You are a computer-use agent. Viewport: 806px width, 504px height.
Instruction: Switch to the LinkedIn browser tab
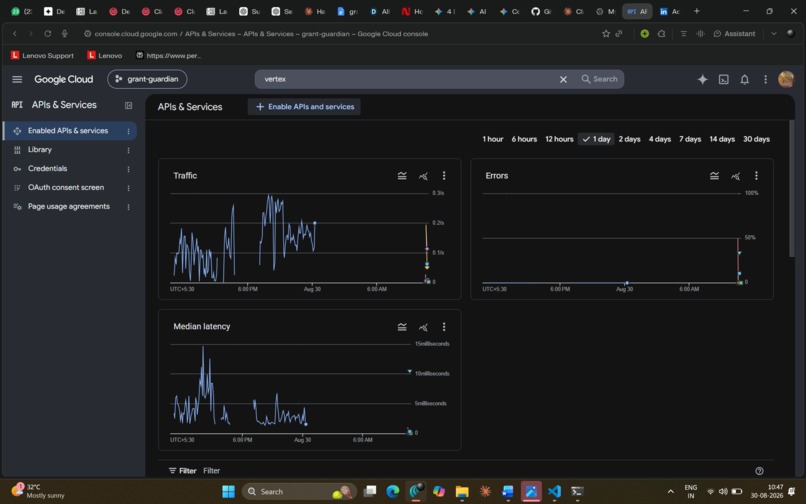(669, 11)
